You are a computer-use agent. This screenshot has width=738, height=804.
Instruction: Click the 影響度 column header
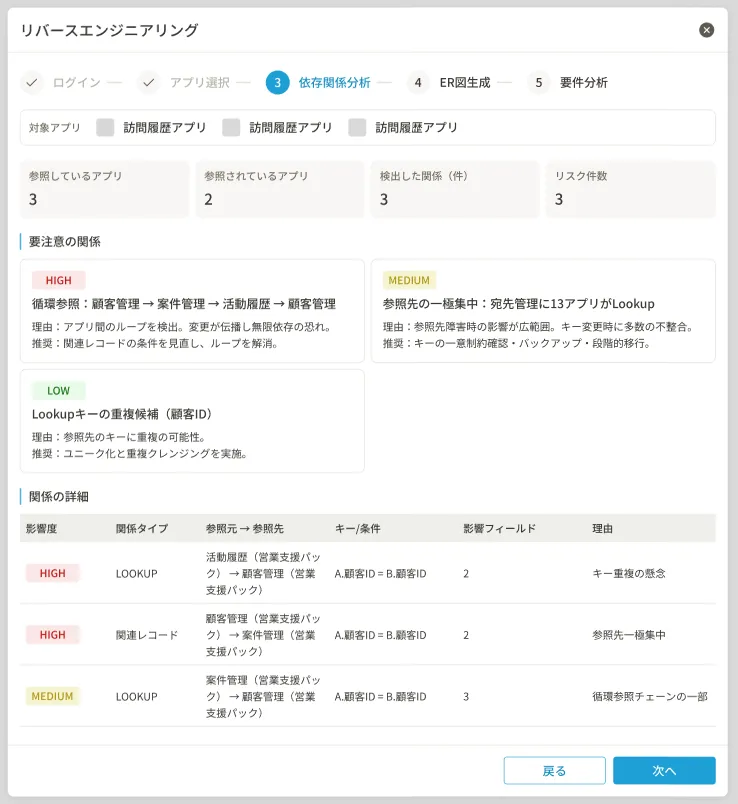42,528
